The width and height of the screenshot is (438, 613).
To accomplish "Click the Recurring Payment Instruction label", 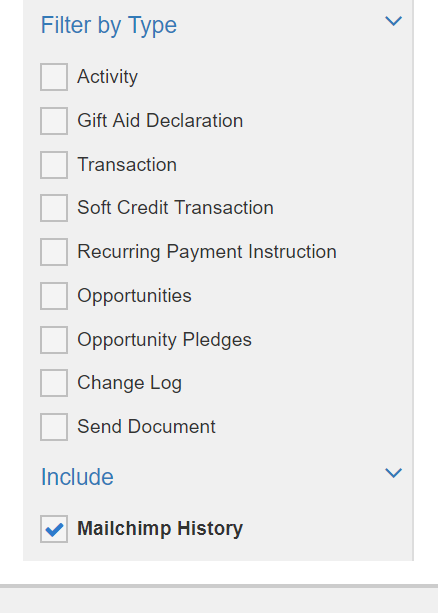I will [x=207, y=251].
